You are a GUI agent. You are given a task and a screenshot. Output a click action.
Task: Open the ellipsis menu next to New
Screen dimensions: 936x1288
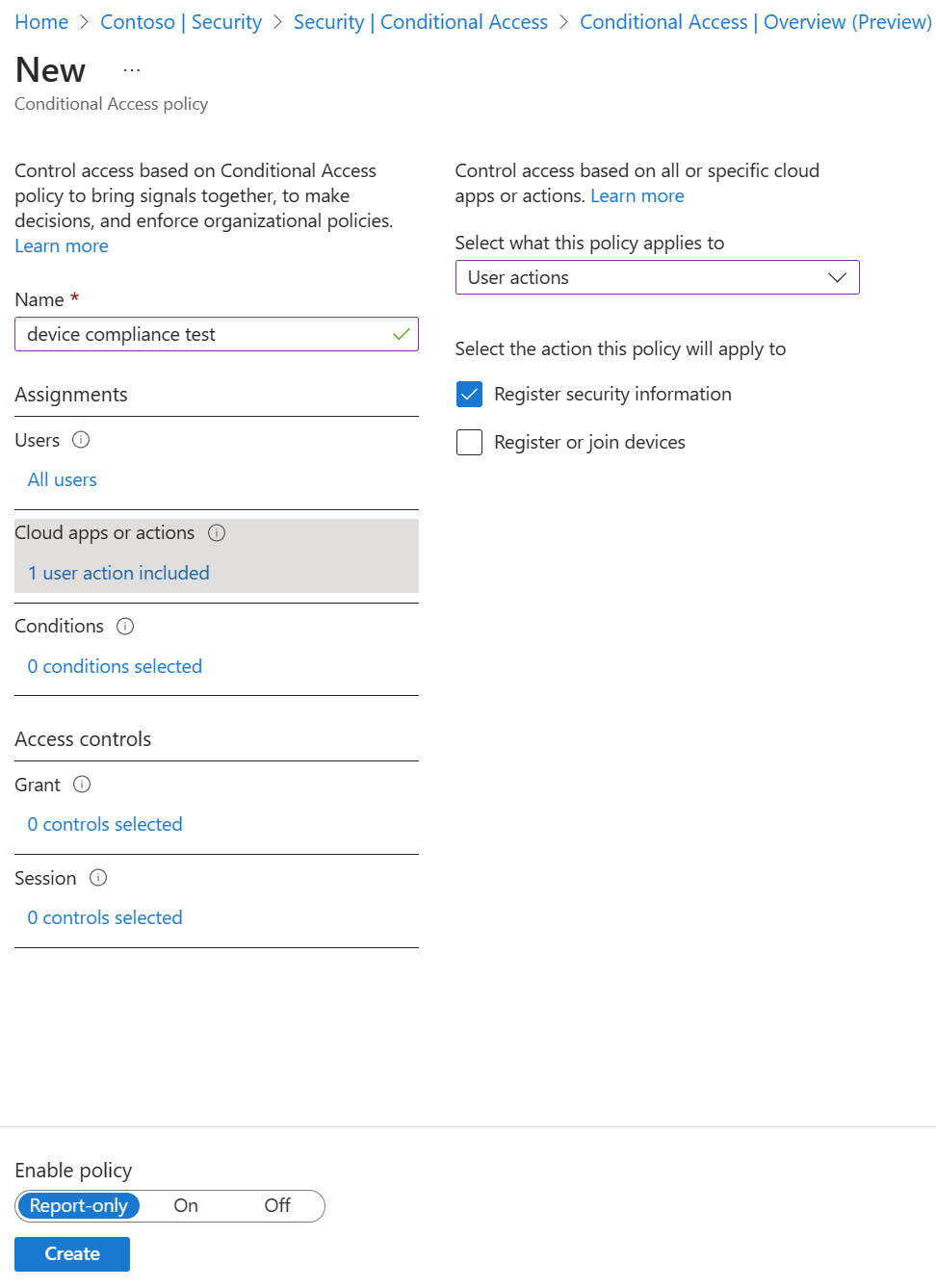tap(131, 67)
